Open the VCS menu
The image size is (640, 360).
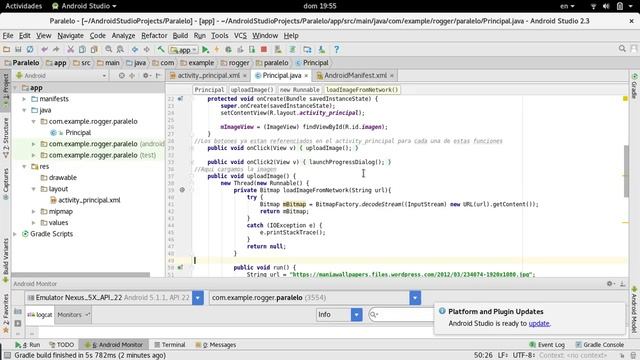point(240,36)
